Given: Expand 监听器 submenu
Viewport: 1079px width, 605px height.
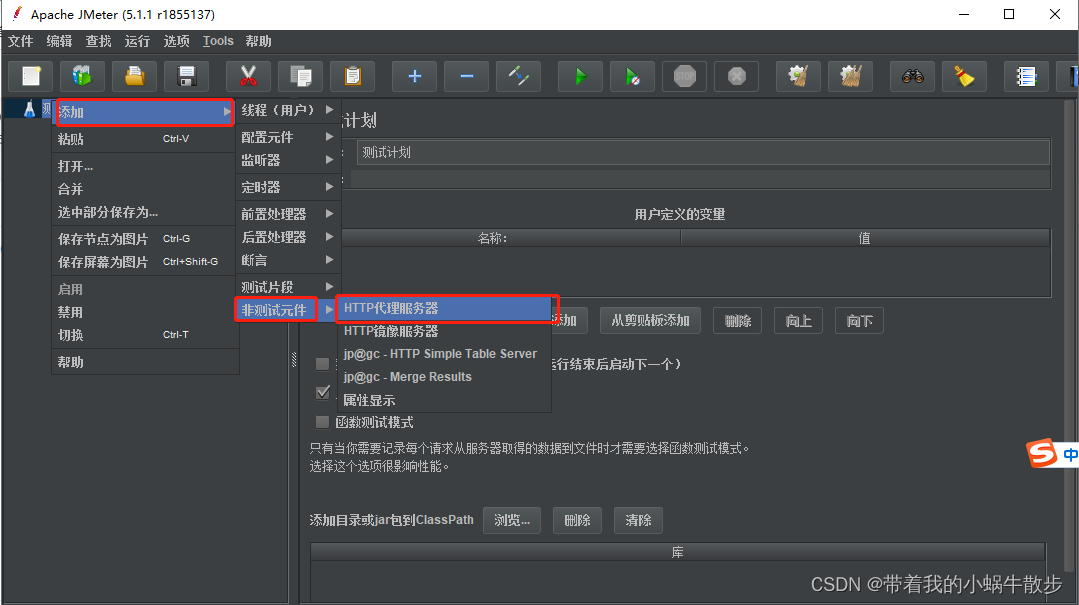Looking at the screenshot, I should pos(288,160).
